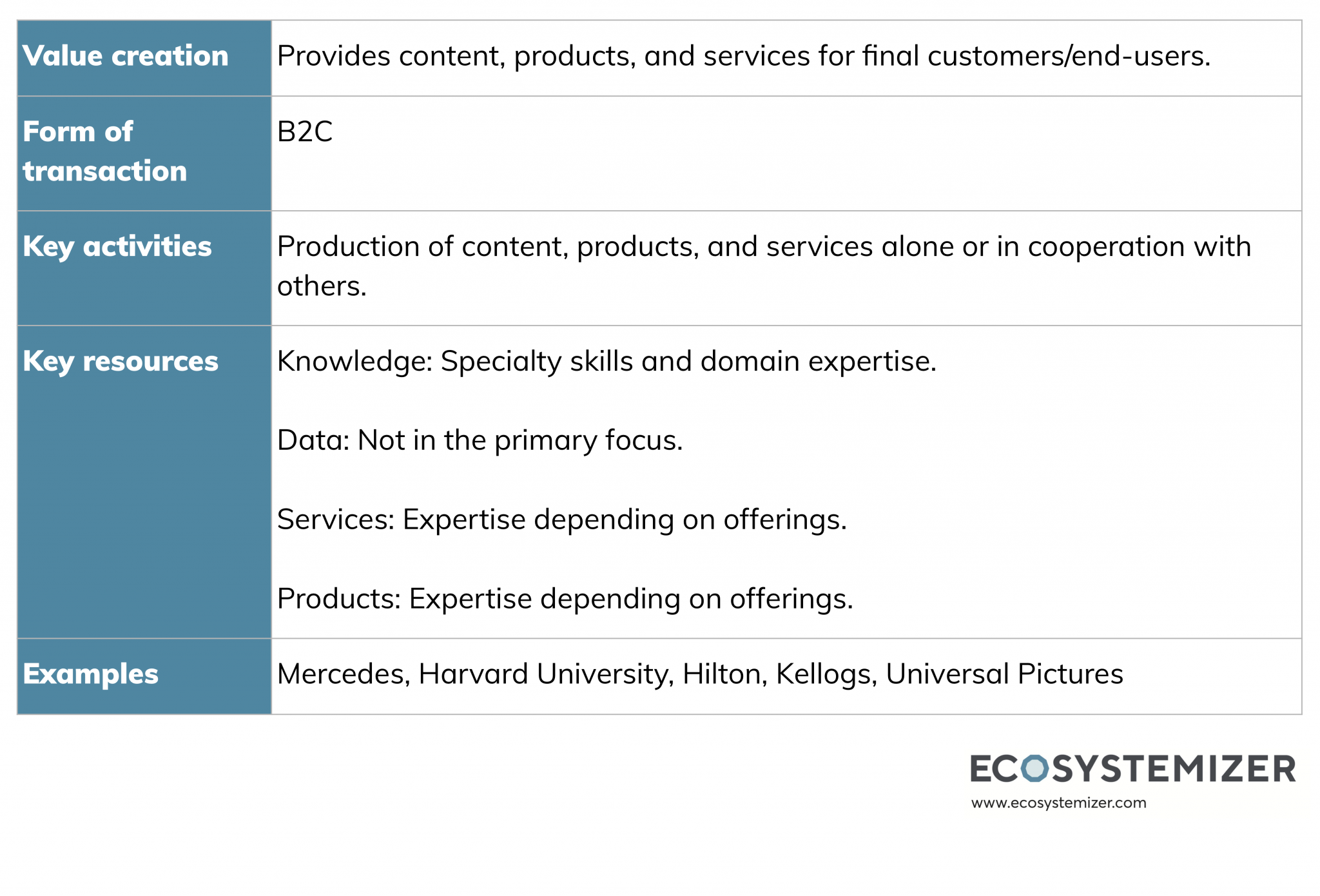Click Universal Pictures in Examples row
The height and width of the screenshot is (896, 1320).
click(1004, 674)
